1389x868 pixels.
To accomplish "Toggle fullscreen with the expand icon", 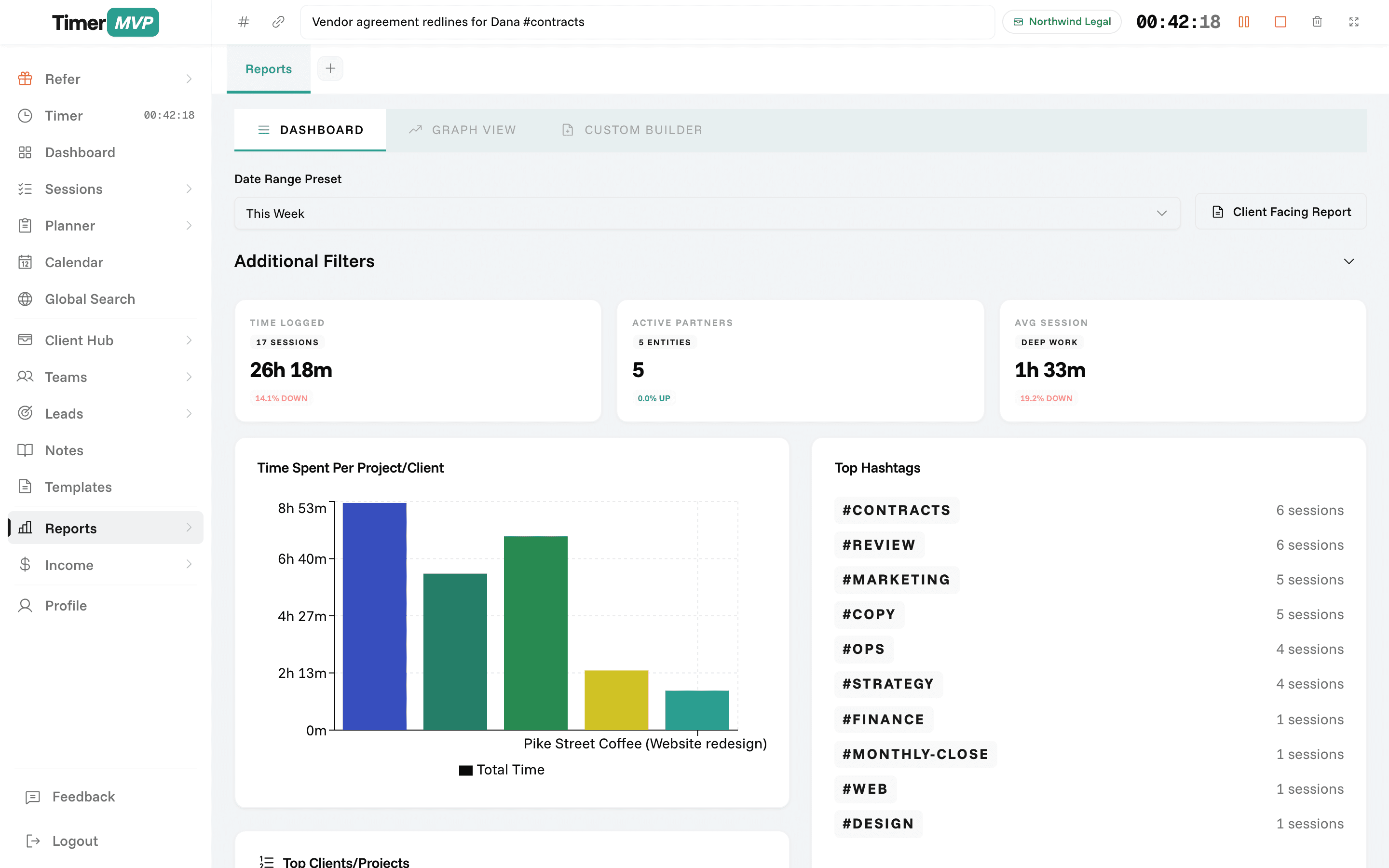I will (x=1354, y=22).
